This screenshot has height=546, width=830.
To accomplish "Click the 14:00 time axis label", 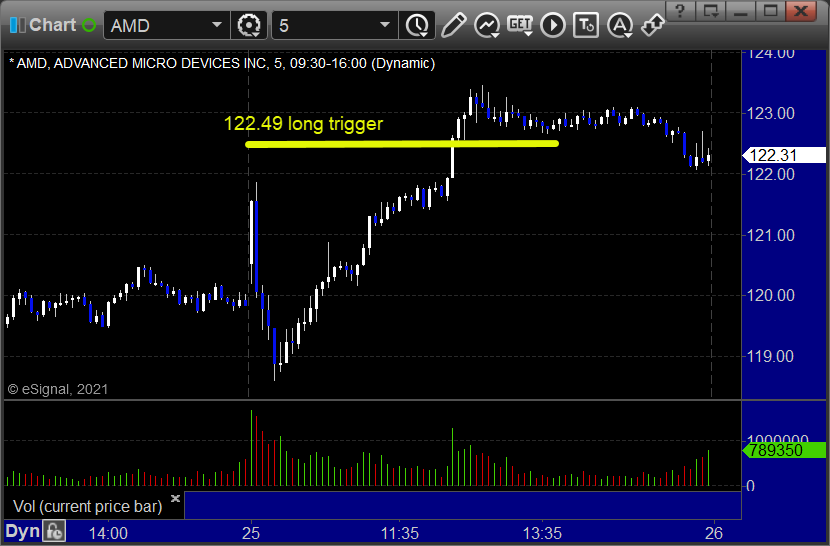I will click(x=108, y=533).
